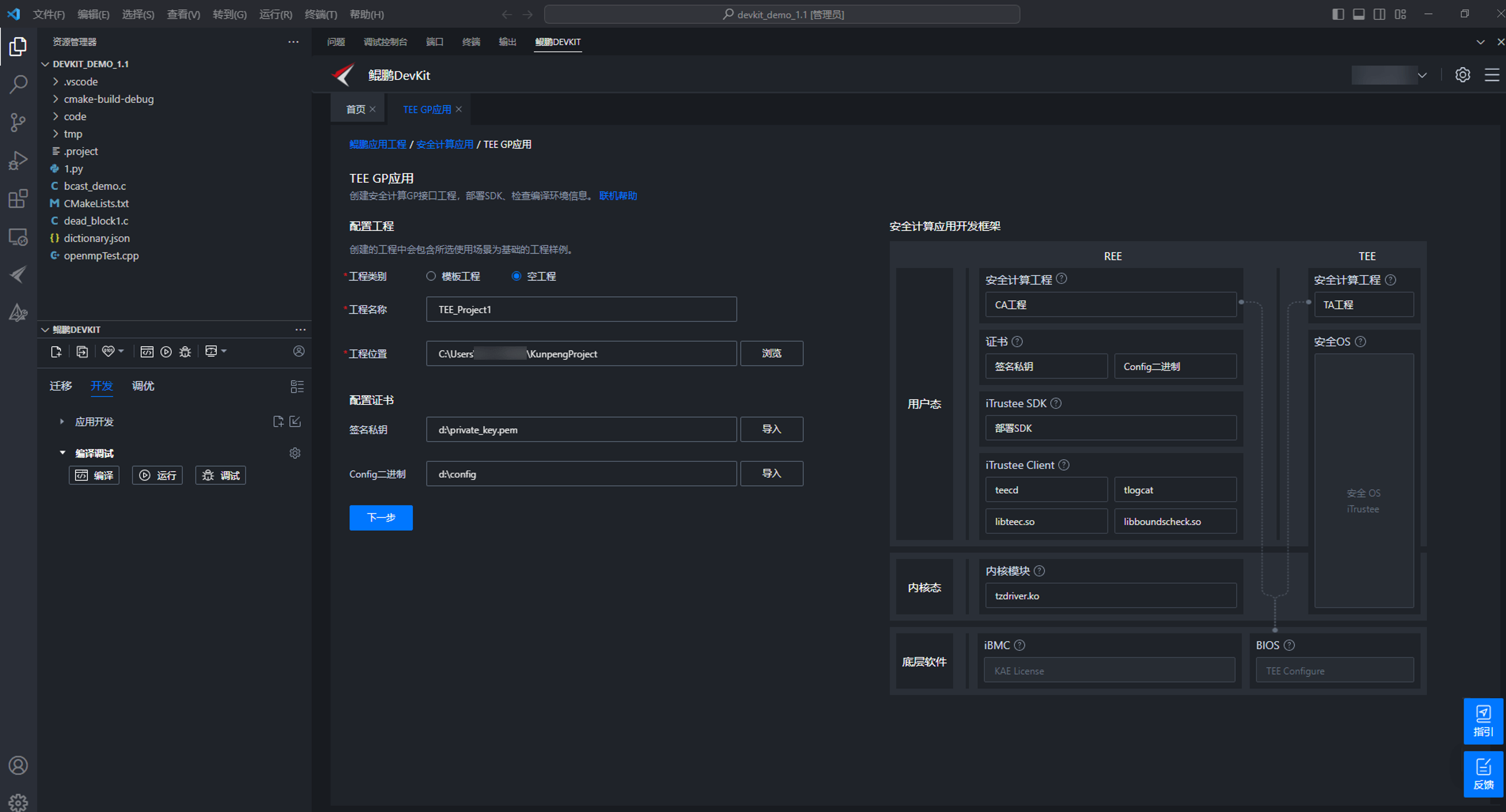This screenshot has width=1506, height=812.
Task: Open the Explorer view in activity bar
Action: pos(18,47)
